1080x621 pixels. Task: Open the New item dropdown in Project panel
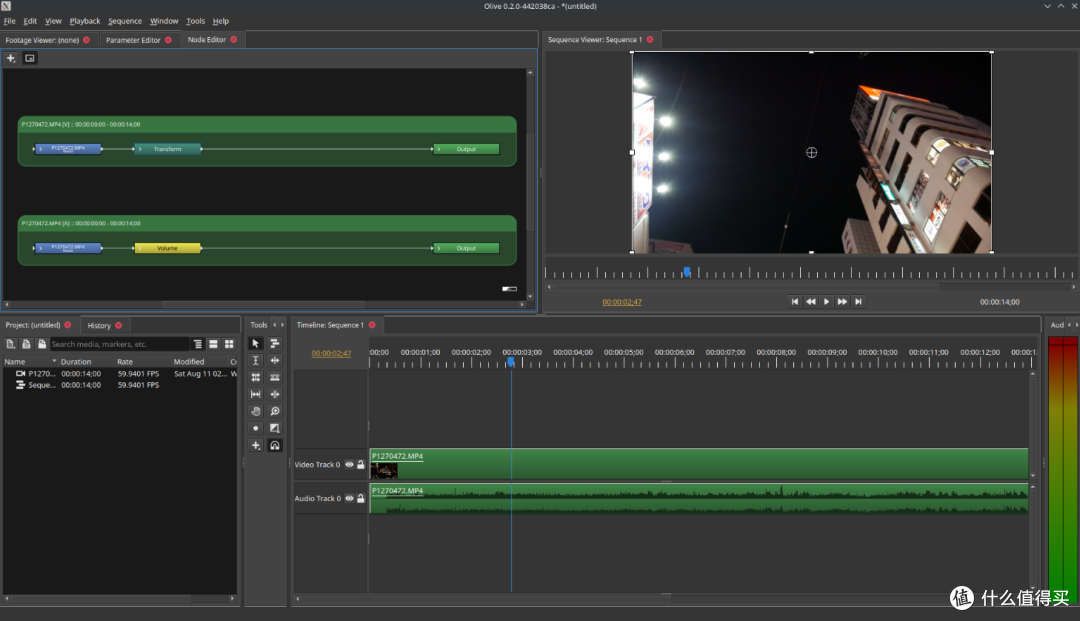10,344
